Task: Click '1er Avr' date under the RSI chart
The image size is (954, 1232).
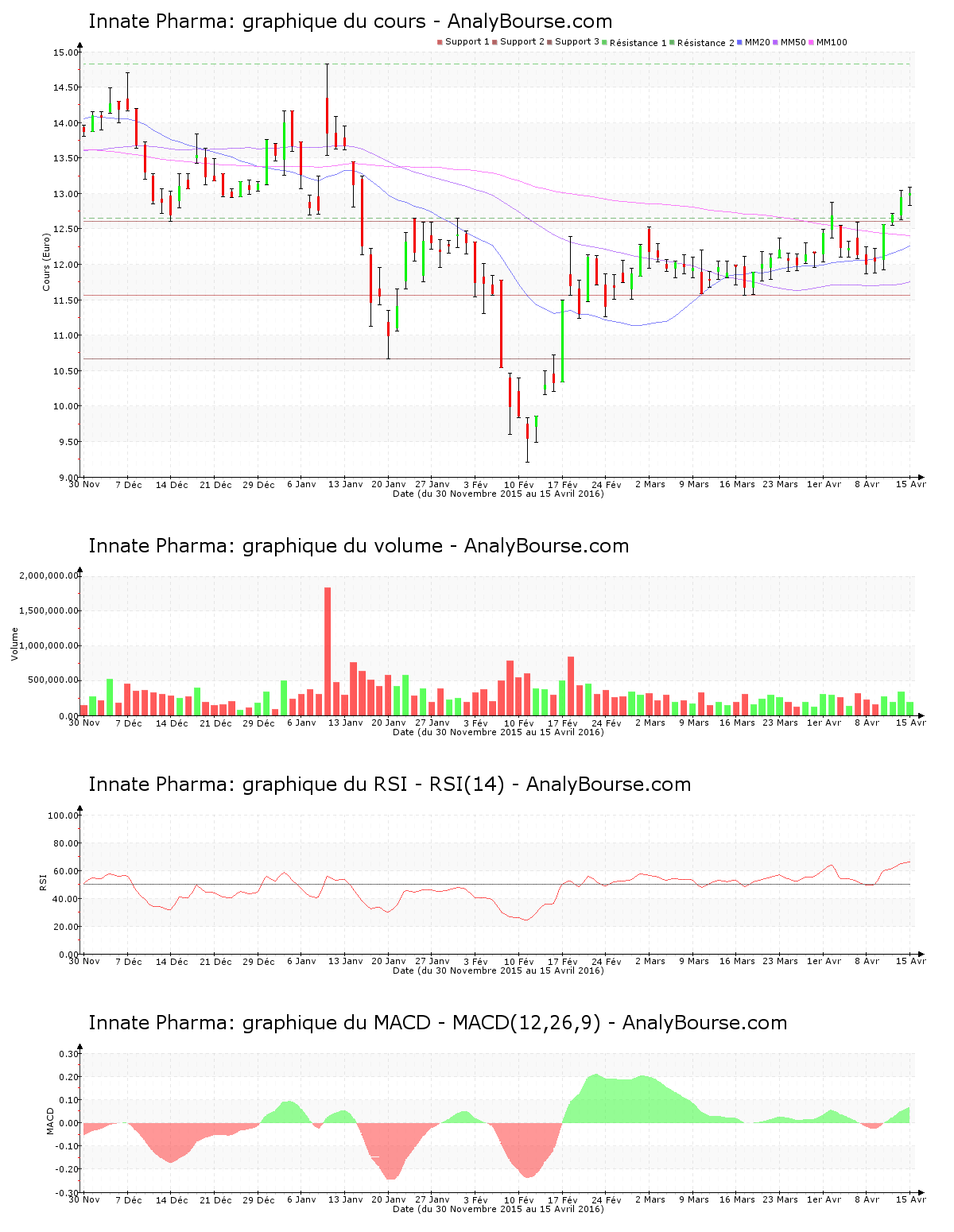Action: (x=824, y=961)
